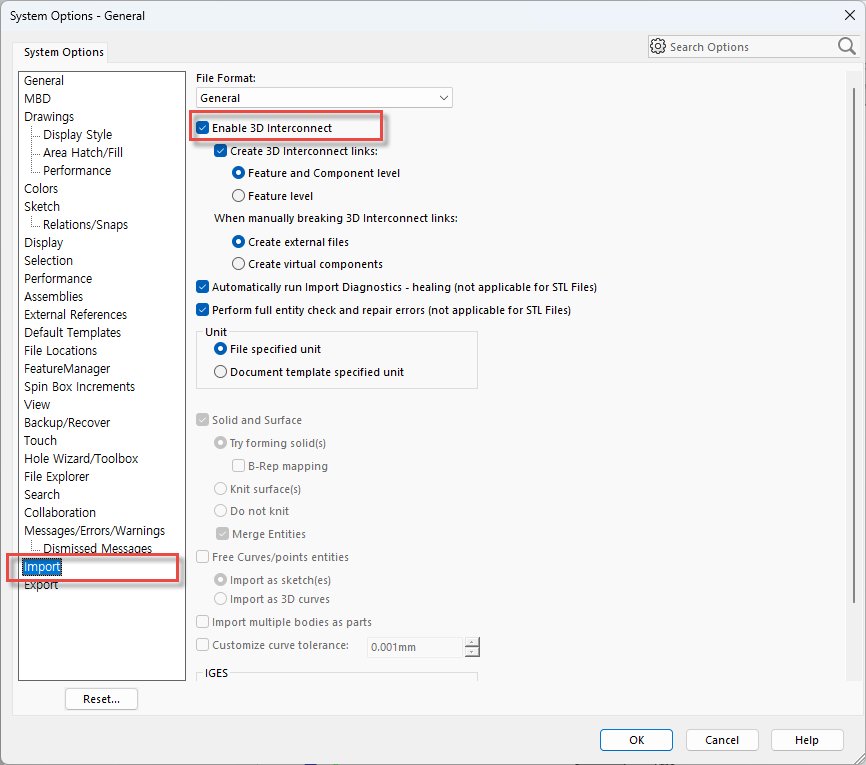Open Messages/Errors/Warnings settings

click(x=94, y=531)
